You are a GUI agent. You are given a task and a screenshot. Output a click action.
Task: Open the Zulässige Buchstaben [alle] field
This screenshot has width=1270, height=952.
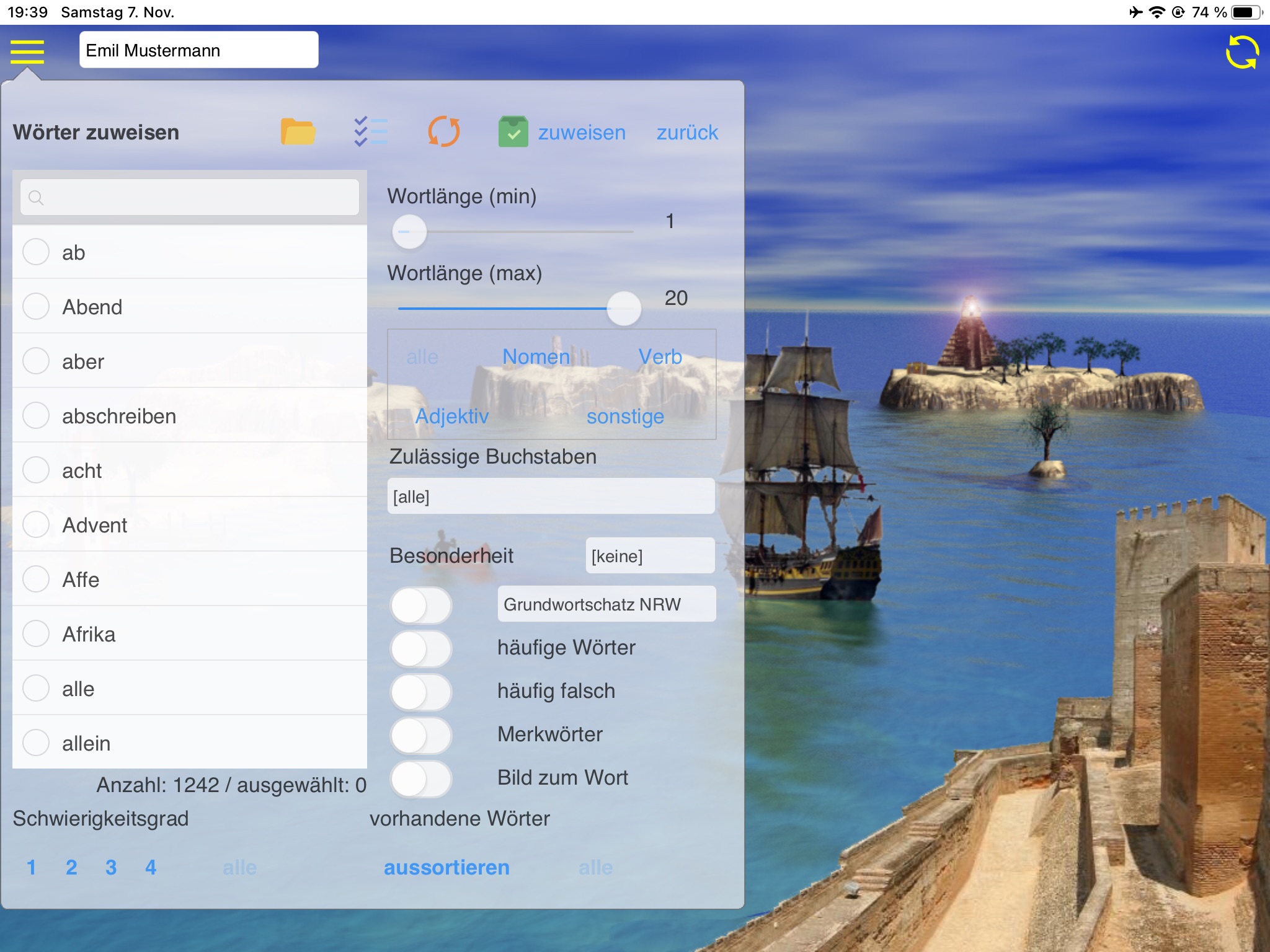coord(551,496)
